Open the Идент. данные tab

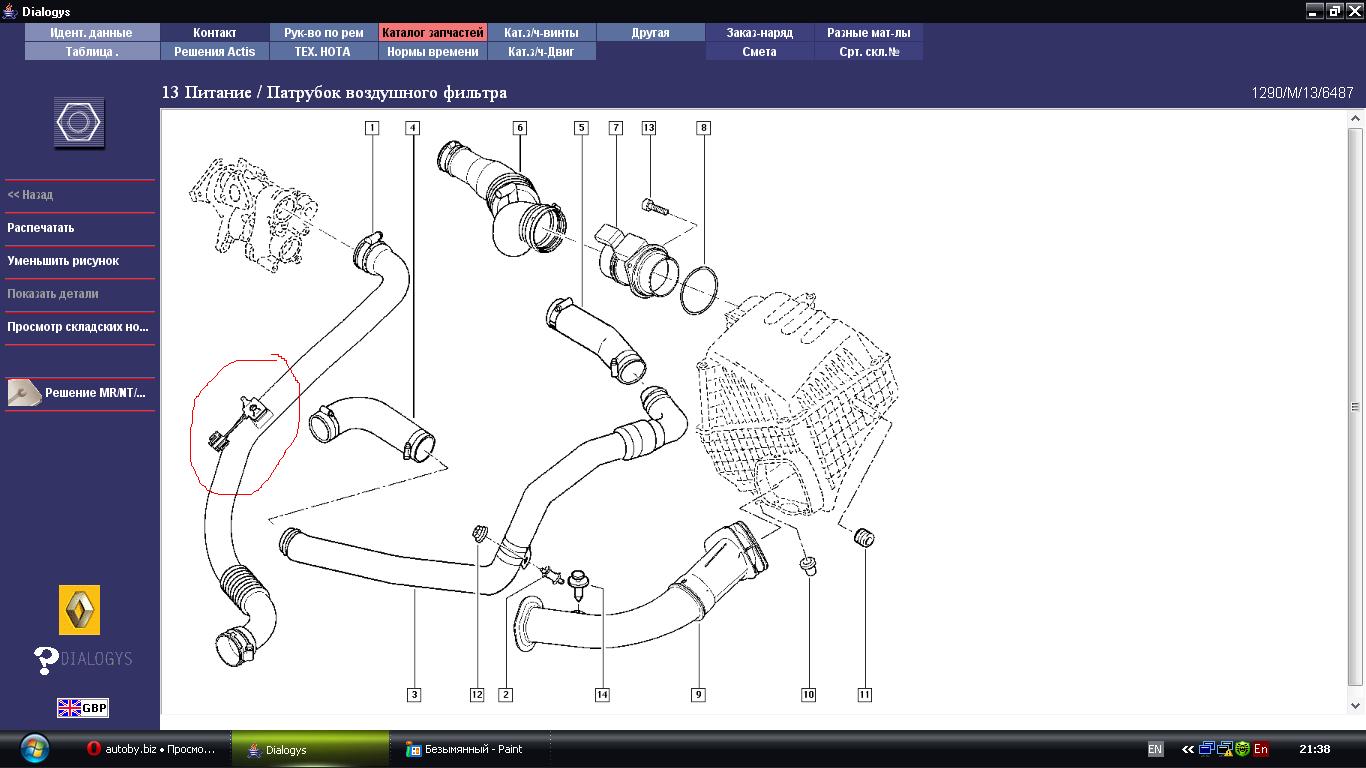pos(92,33)
